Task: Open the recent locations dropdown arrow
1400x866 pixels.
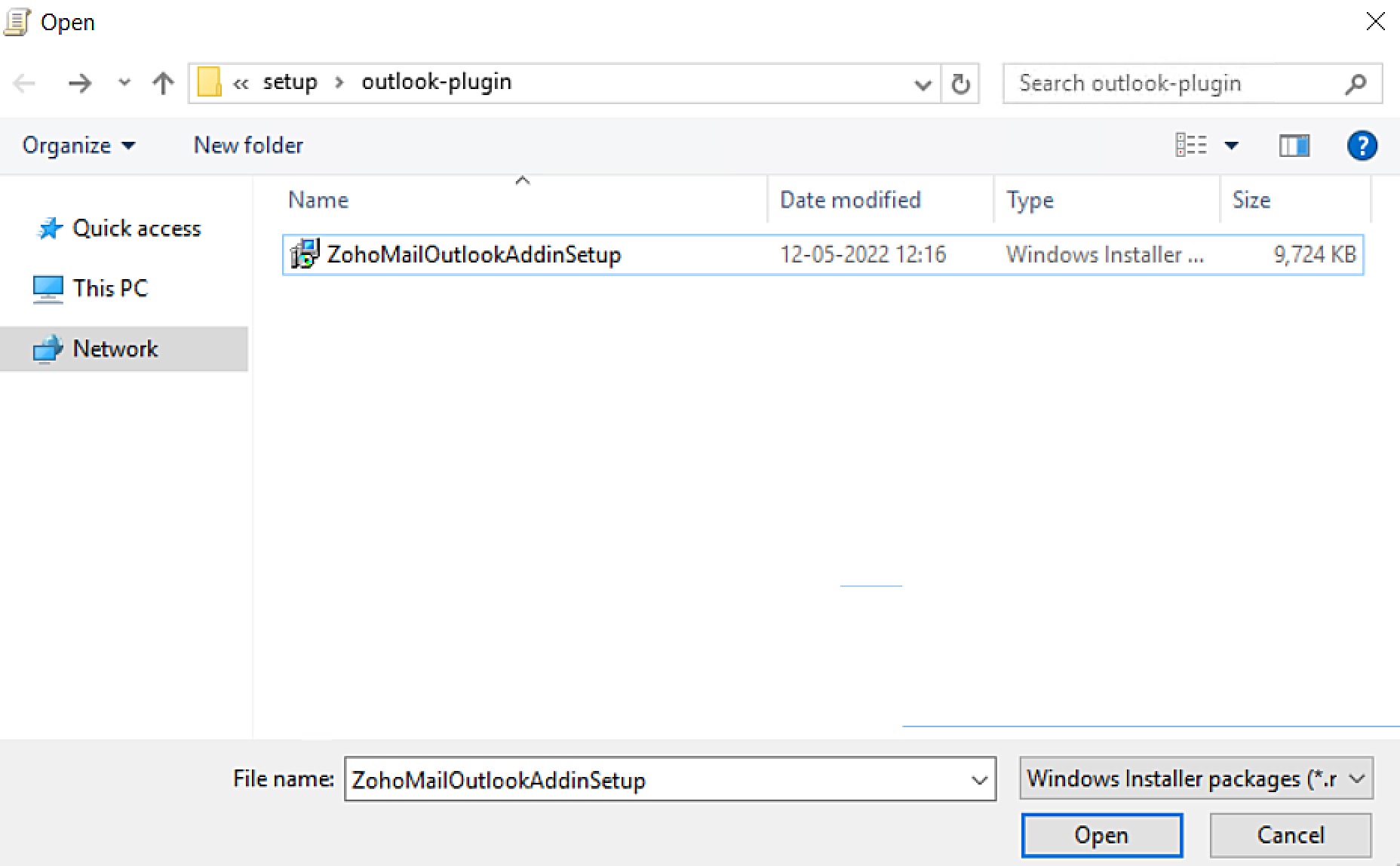Action: pos(124,83)
